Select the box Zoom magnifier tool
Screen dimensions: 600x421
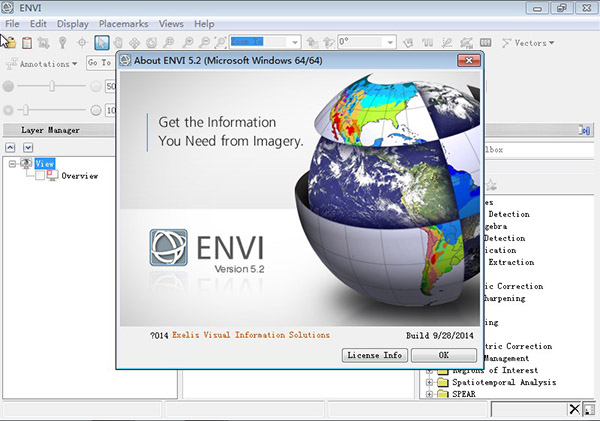tap(168, 42)
